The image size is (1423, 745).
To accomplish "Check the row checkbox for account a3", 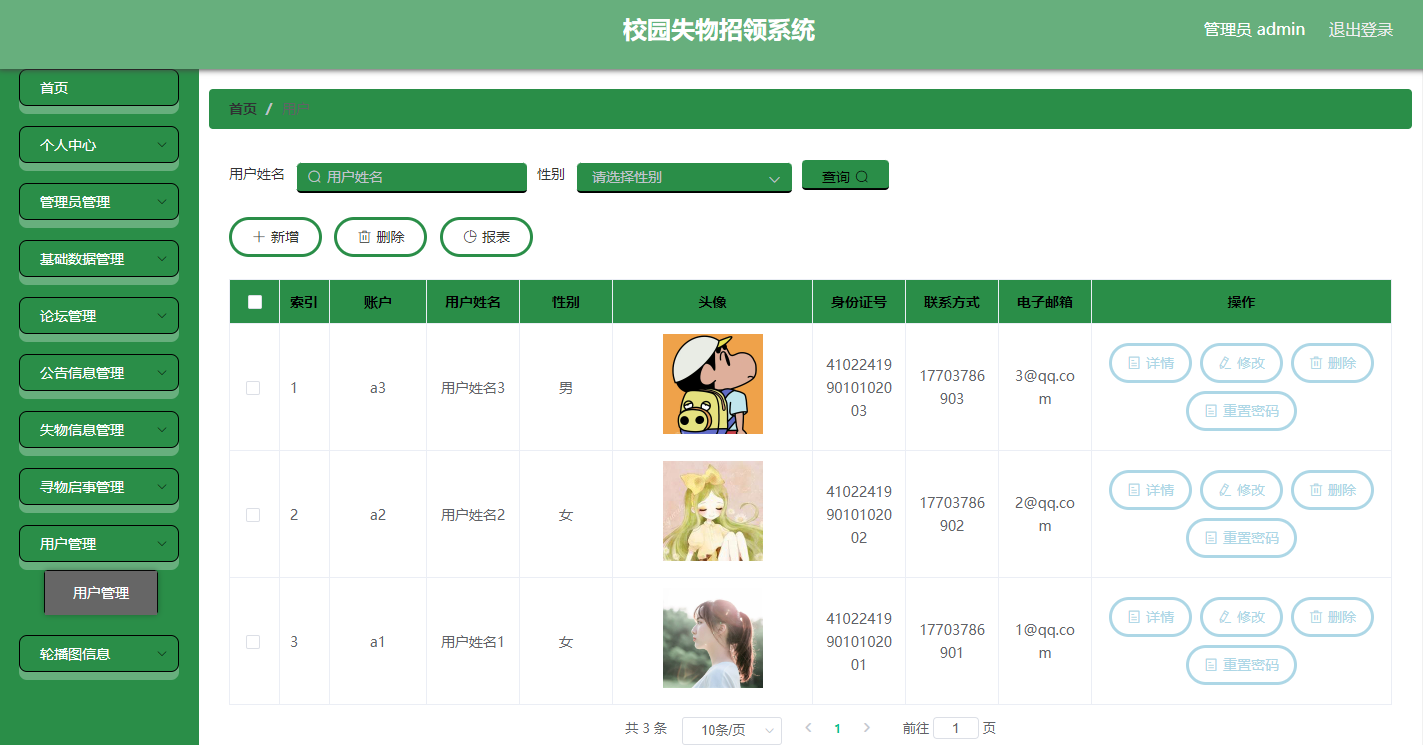I will (253, 390).
